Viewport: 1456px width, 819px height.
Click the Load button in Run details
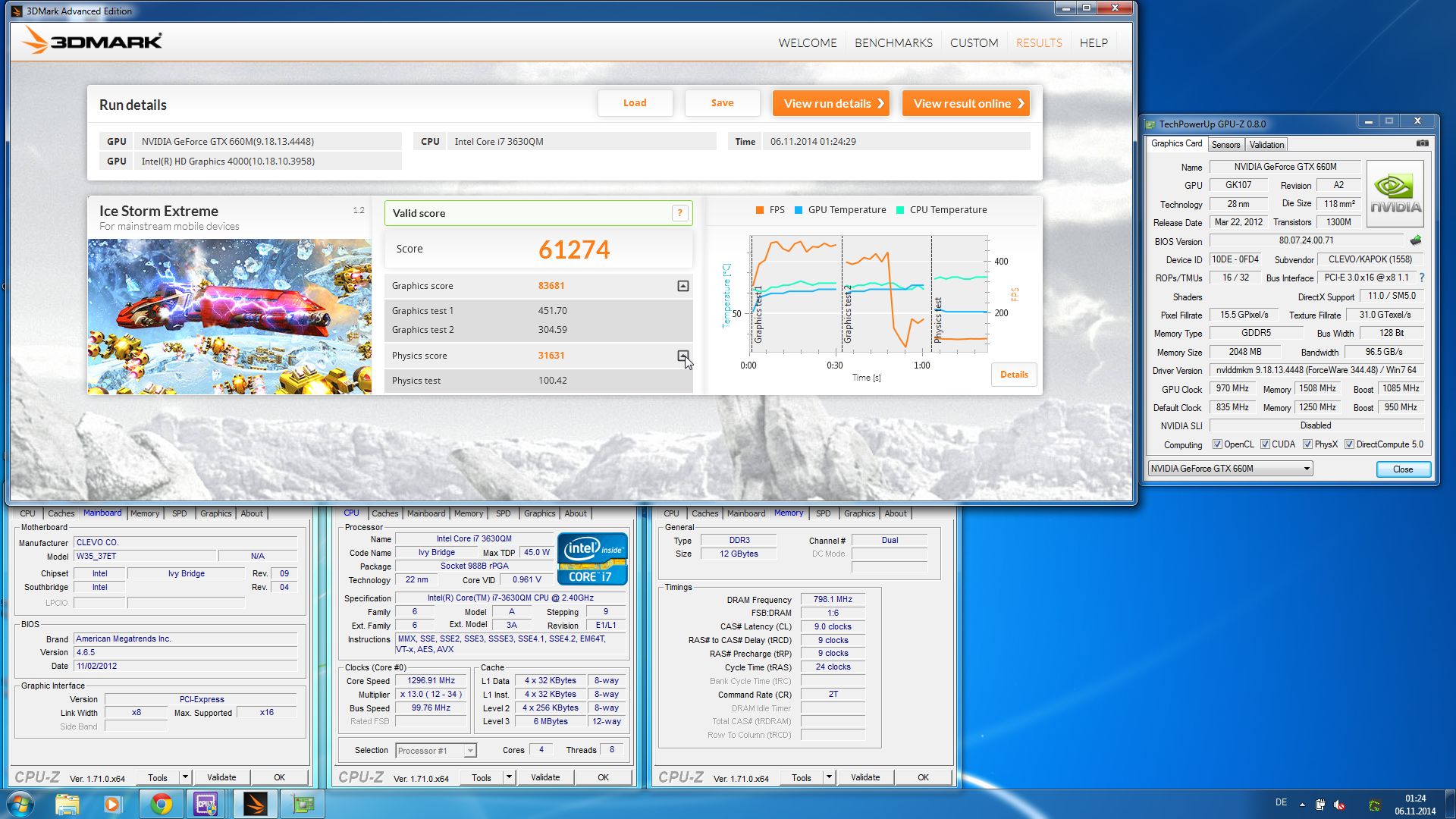tap(635, 103)
